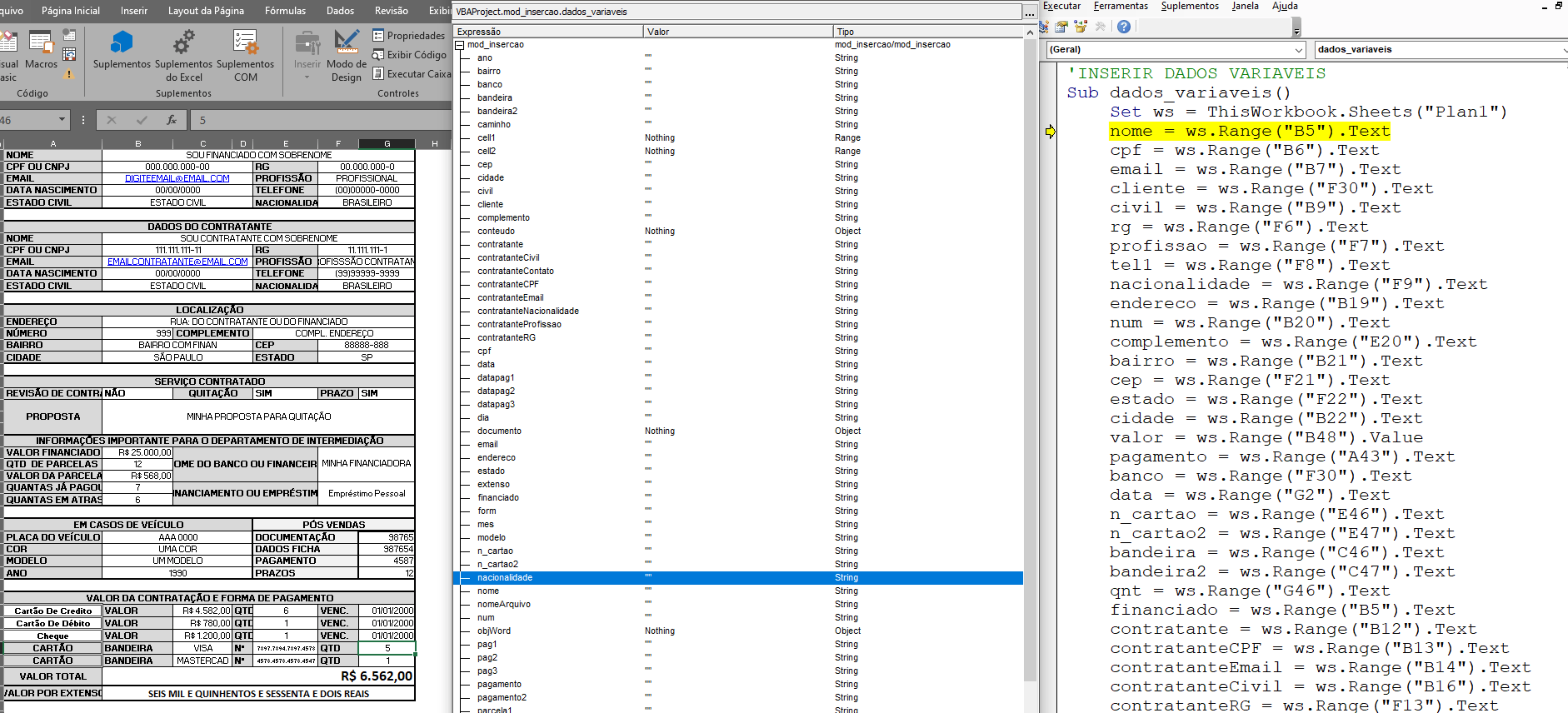Open the Properties Window icon in VBA toolbar
The image size is (1568, 713).
pyautogui.click(x=1062, y=27)
